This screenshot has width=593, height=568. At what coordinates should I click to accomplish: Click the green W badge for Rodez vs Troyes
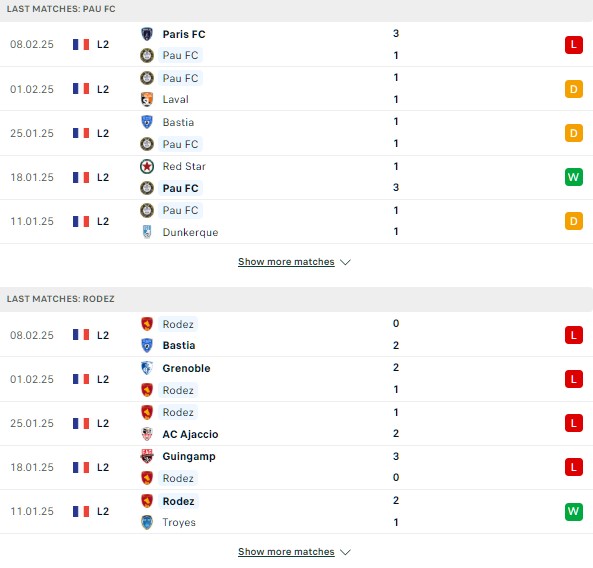point(573,511)
